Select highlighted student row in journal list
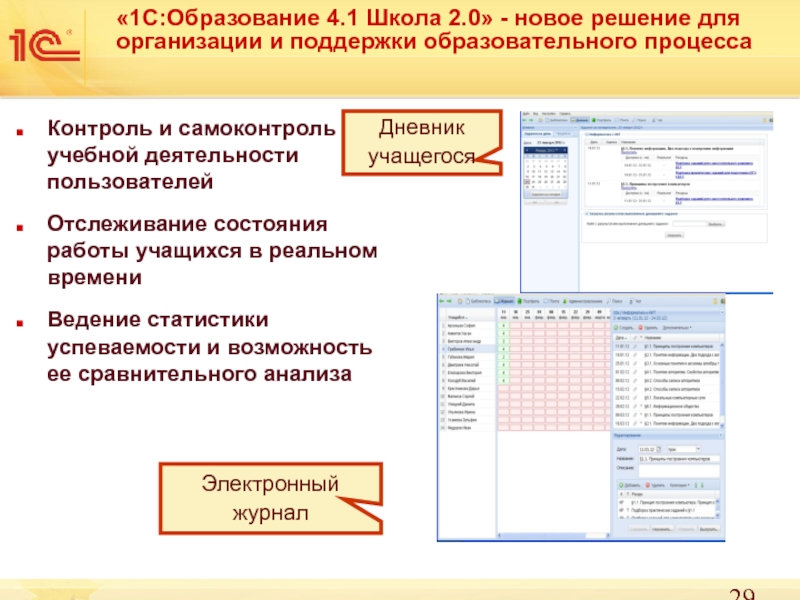The image size is (800, 600). pos(467,349)
